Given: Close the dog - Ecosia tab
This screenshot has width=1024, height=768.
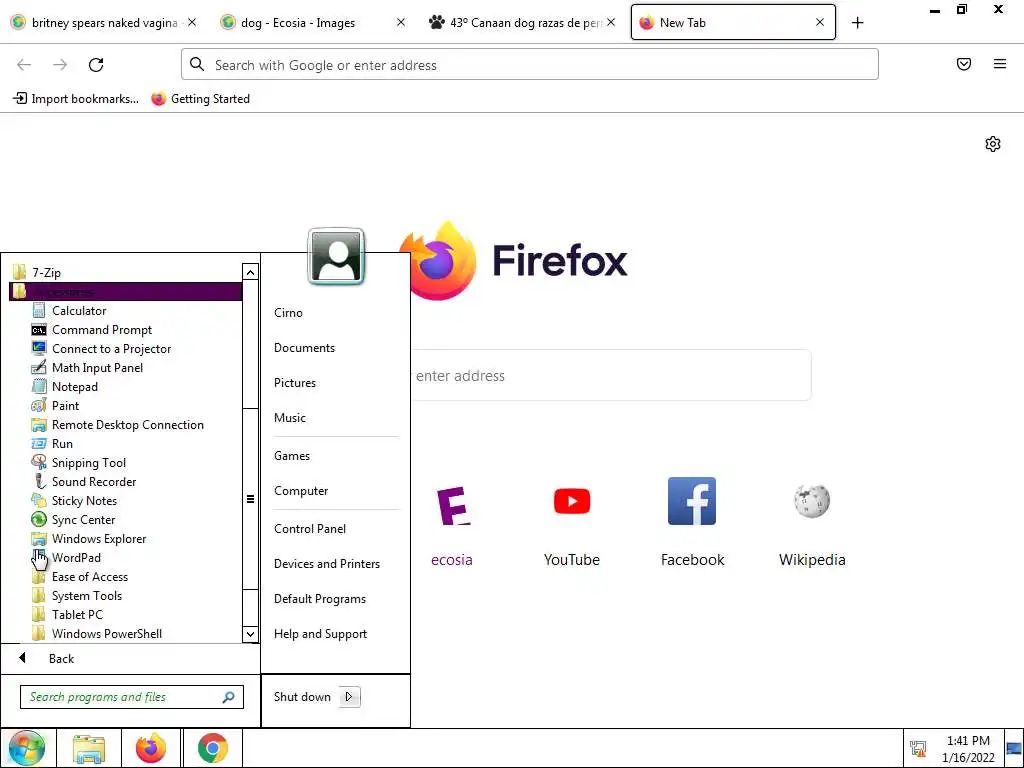Looking at the screenshot, I should (401, 22).
